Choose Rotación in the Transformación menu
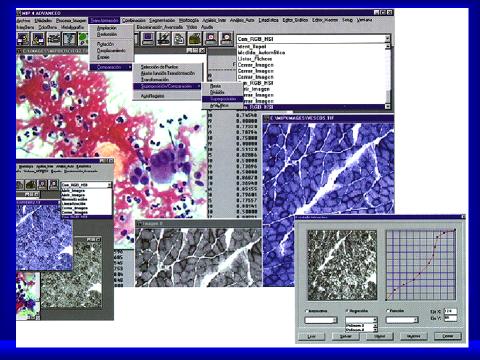Image resolution: width=480 pixels, height=360 pixels. 105,44
